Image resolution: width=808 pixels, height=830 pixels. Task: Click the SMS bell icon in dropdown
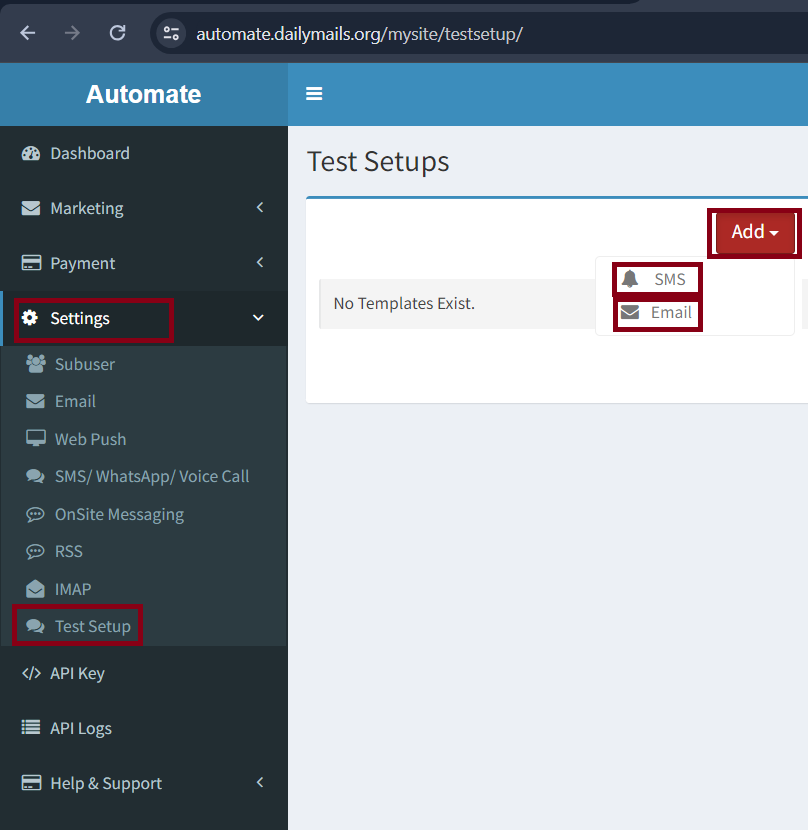629,279
